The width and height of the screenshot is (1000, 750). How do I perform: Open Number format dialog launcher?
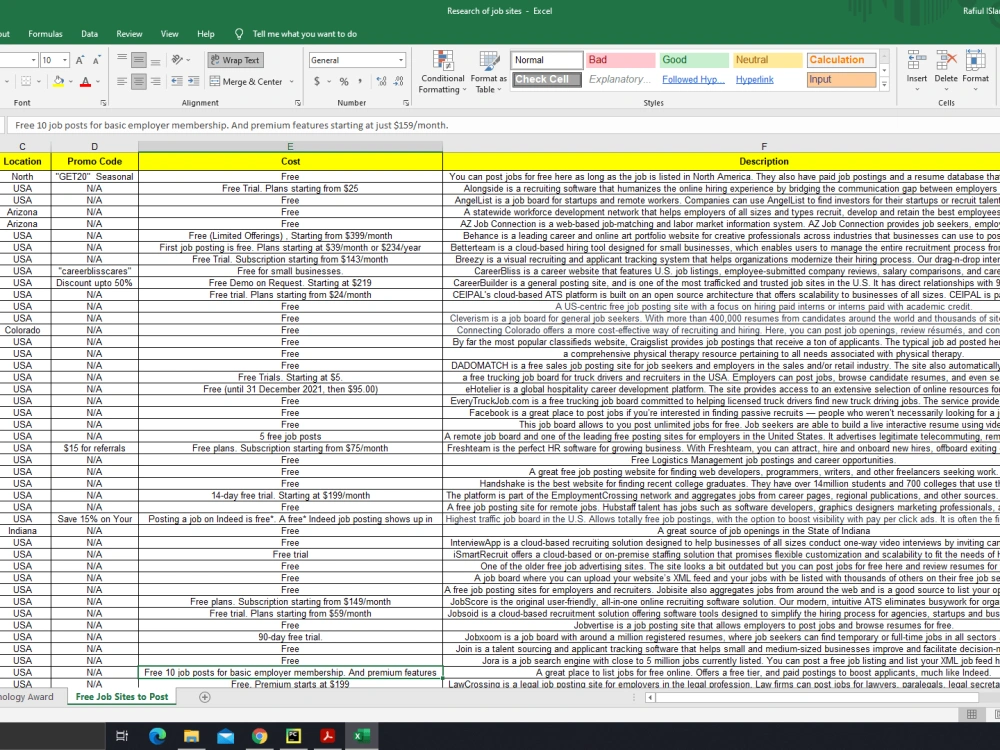pos(406,103)
